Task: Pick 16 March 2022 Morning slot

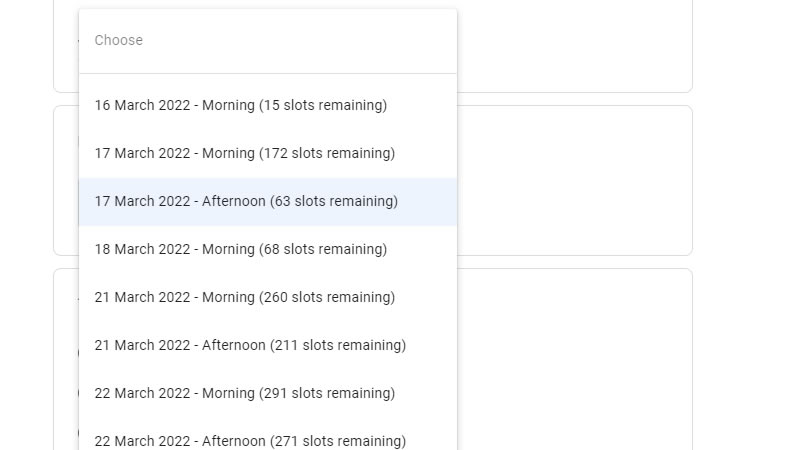Action: coord(241,105)
